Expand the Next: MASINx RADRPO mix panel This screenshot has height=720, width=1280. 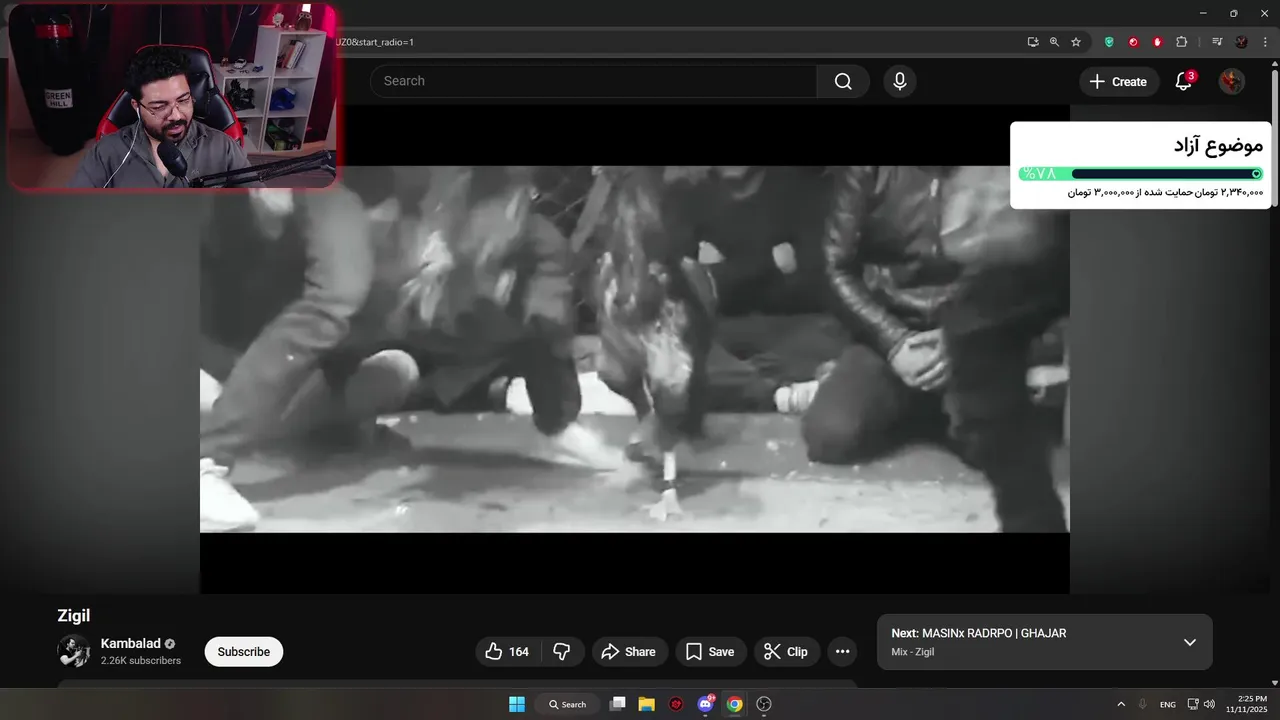tap(1190, 642)
